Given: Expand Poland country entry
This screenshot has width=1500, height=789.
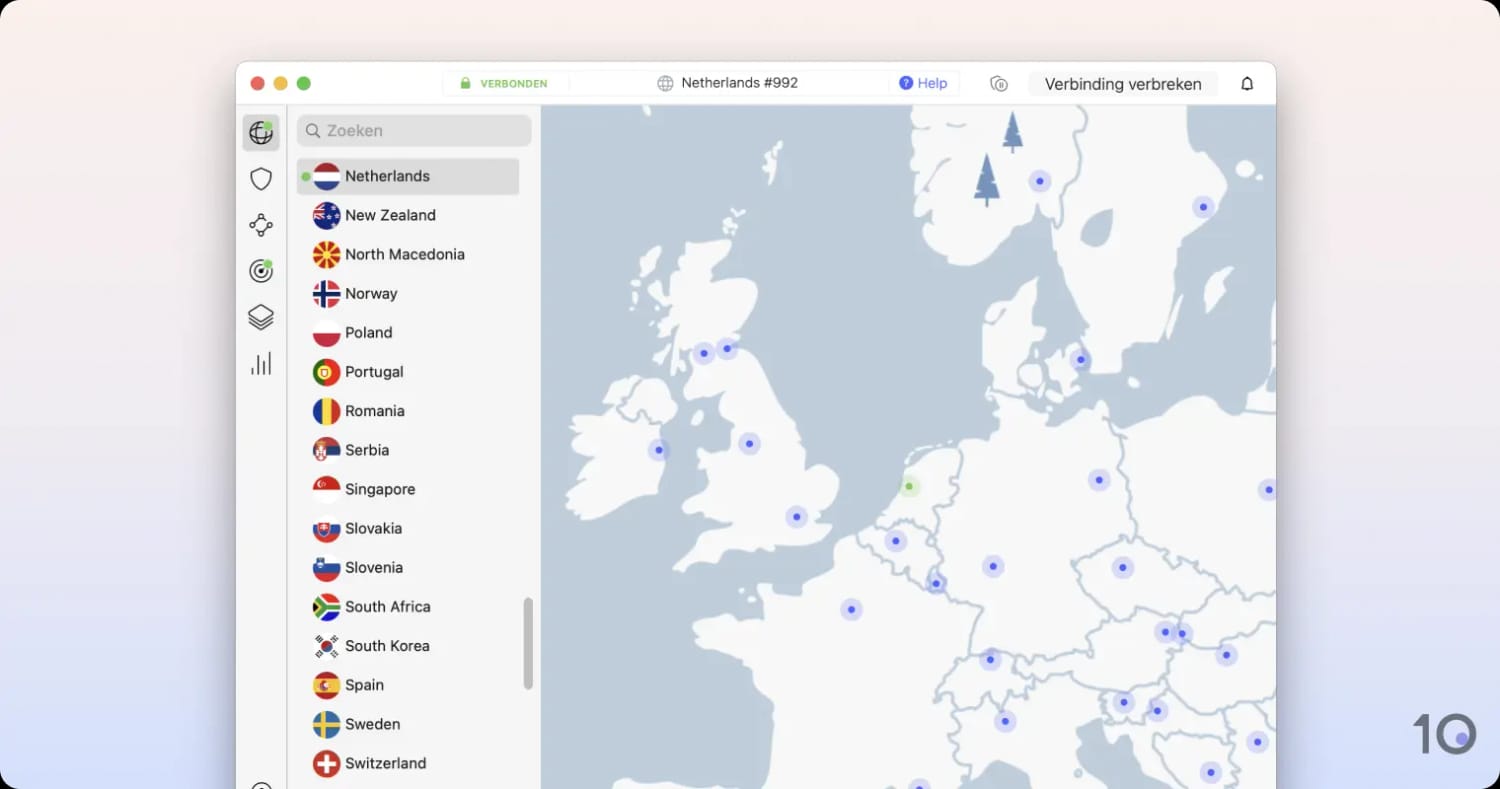Looking at the screenshot, I should pos(368,332).
